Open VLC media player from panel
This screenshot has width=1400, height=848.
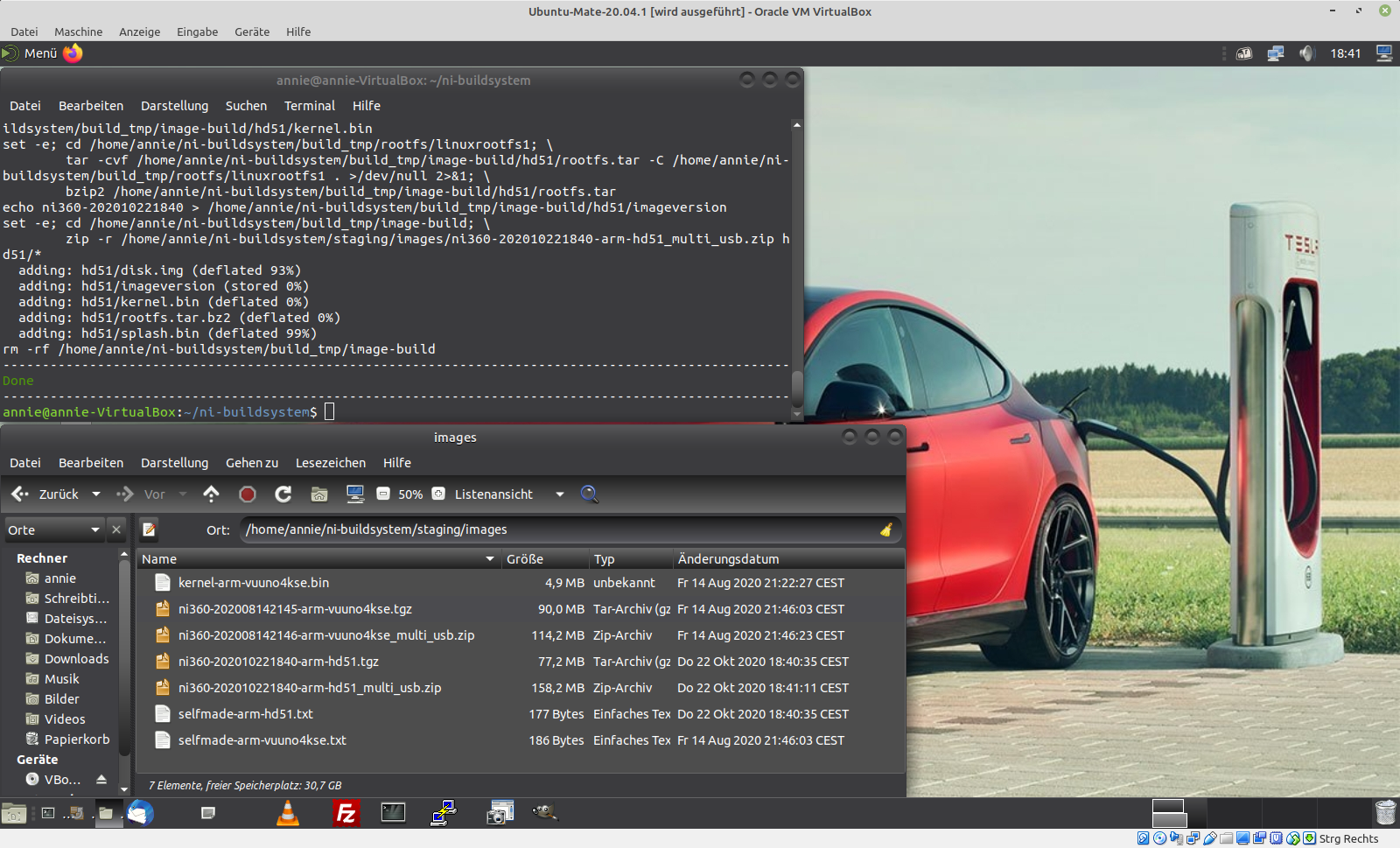point(288,814)
